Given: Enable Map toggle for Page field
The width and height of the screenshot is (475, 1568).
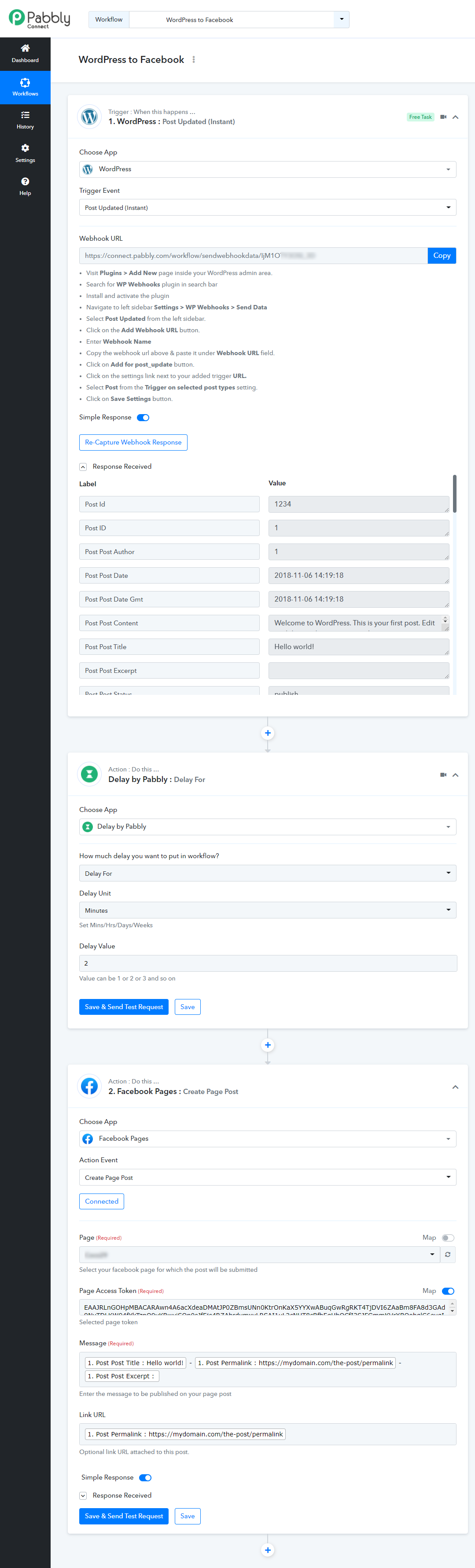Looking at the screenshot, I should 448,1238.
